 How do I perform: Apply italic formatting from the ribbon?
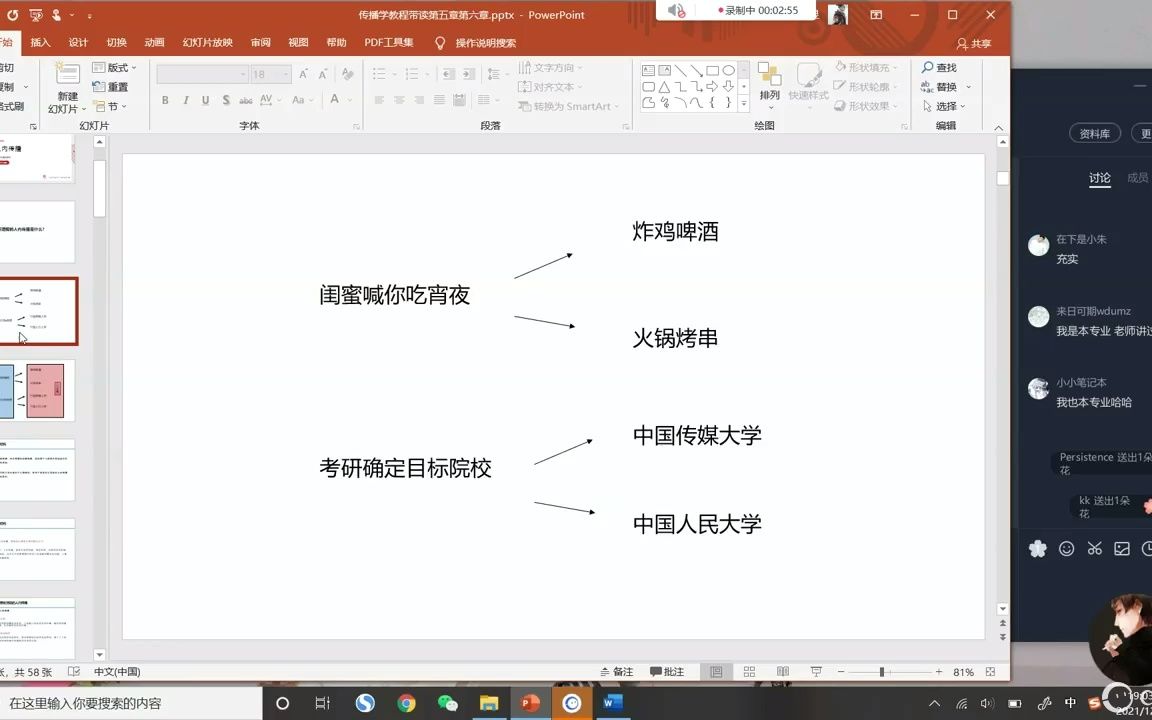pyautogui.click(x=185, y=100)
